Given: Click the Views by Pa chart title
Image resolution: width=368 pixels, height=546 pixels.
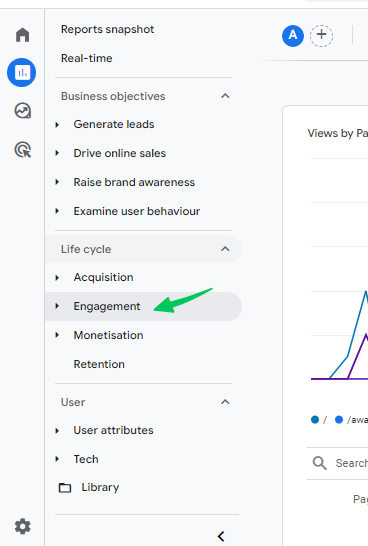Looking at the screenshot, I should (x=337, y=133).
